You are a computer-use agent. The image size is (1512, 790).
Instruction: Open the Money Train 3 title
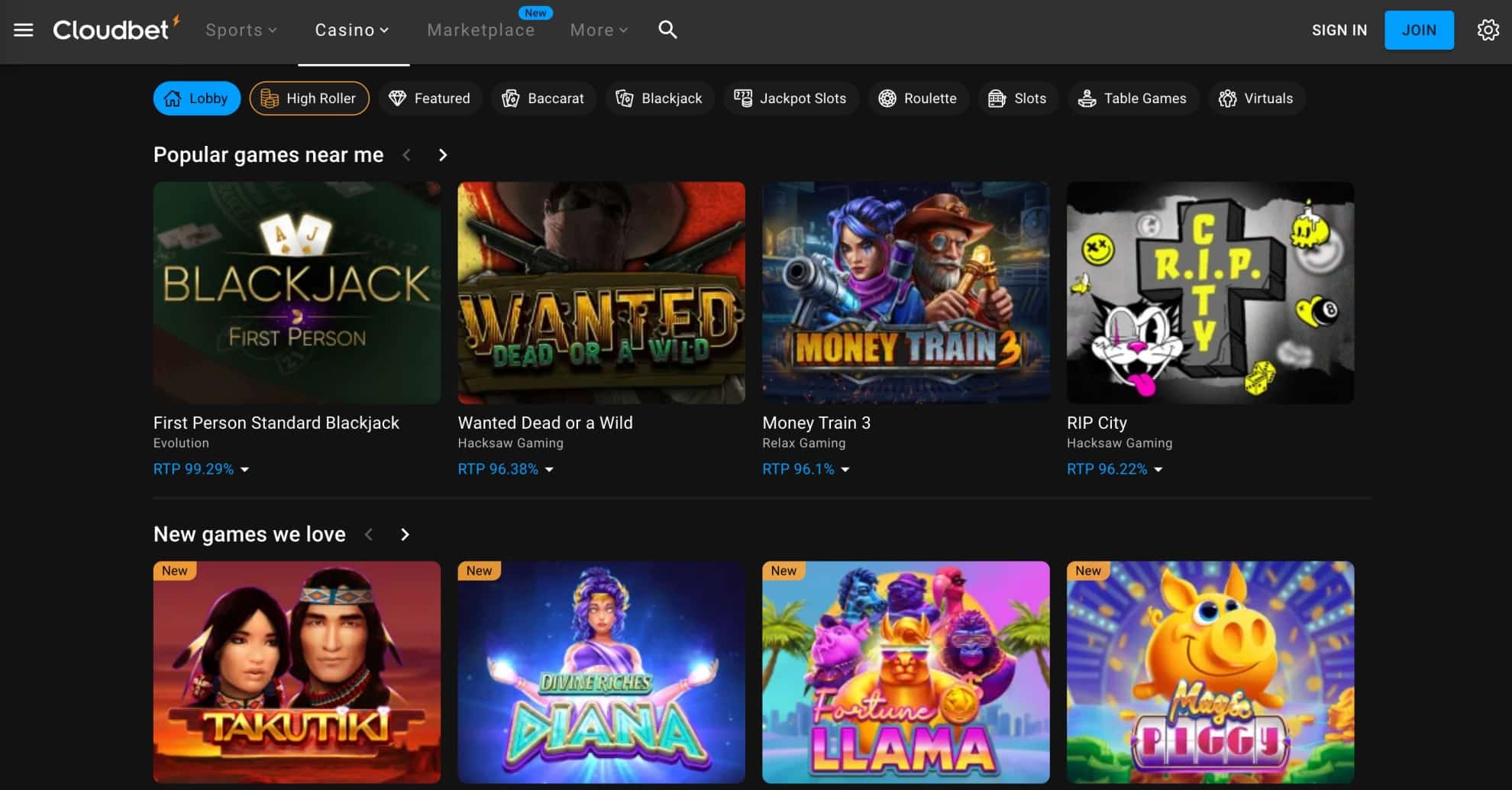tap(816, 423)
